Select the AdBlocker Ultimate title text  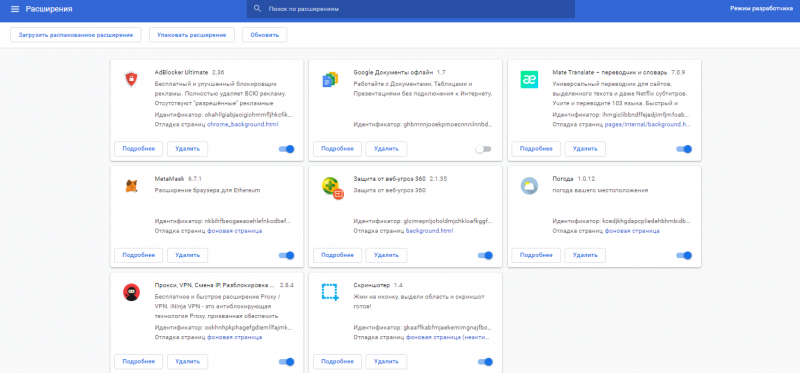(x=181, y=72)
